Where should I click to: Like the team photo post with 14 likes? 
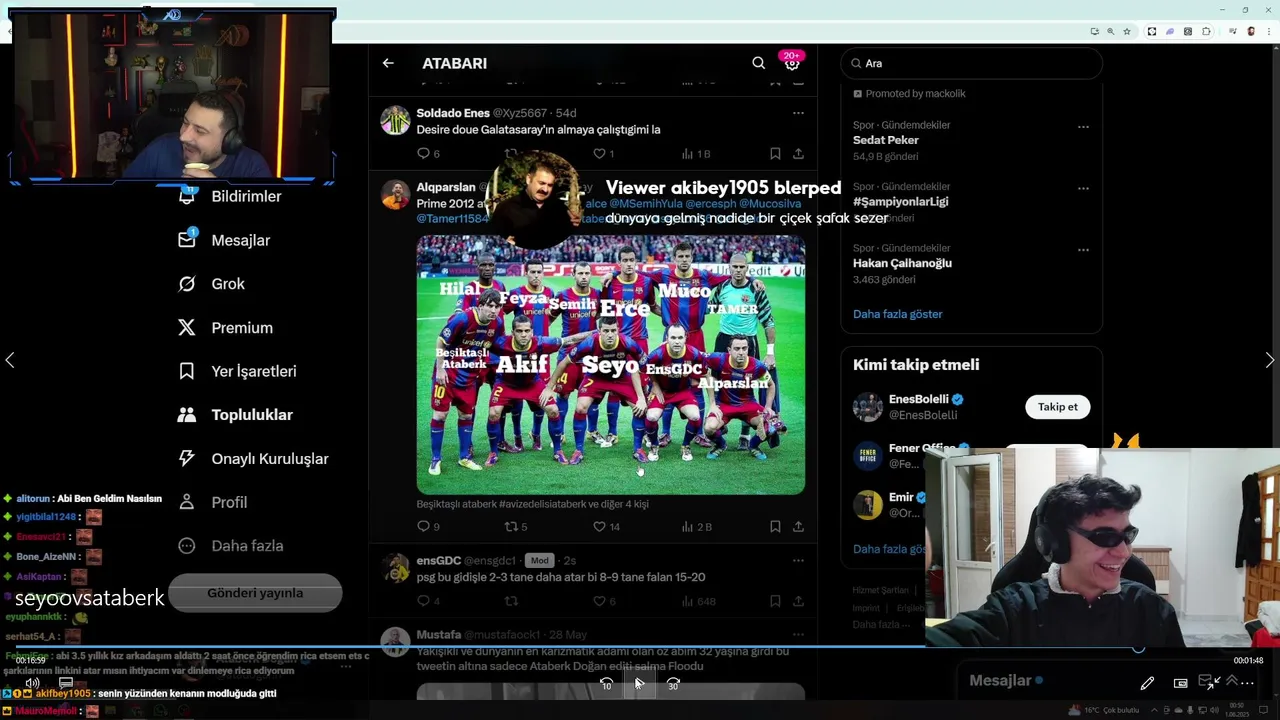(x=600, y=526)
